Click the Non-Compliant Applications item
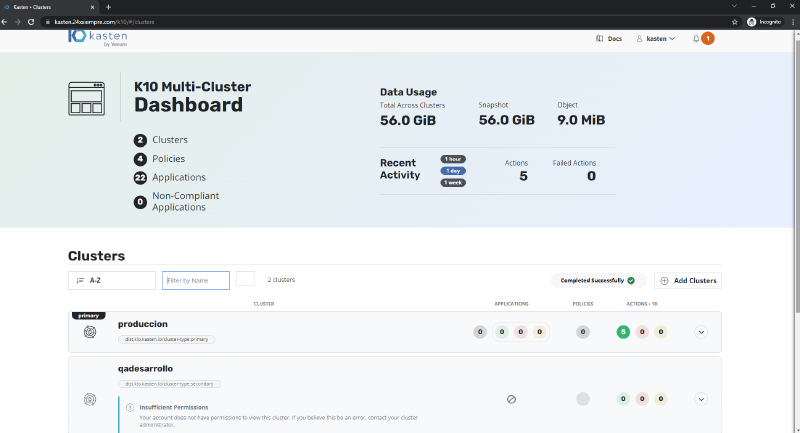This screenshot has width=800, height=433. pos(177,202)
